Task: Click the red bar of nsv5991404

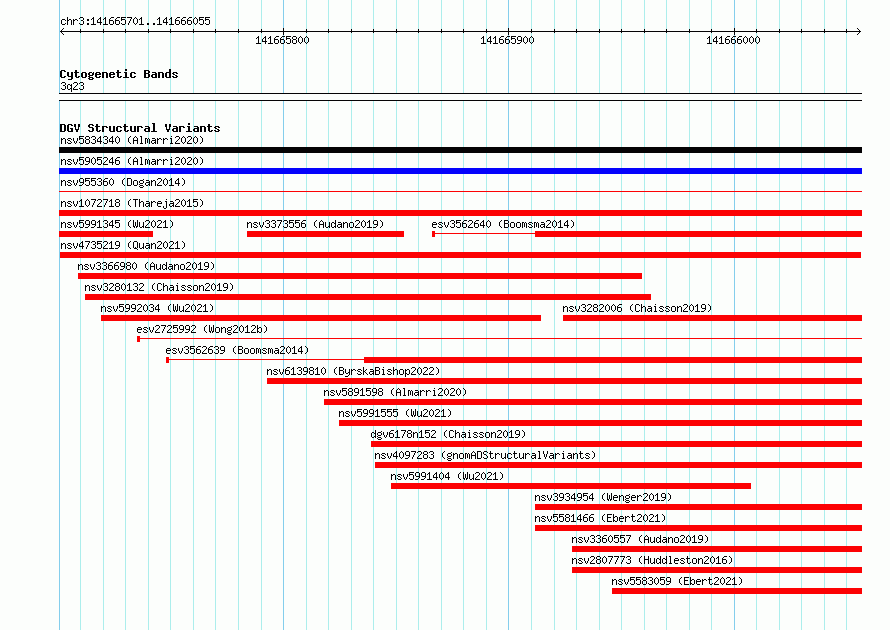Action: coord(571,486)
